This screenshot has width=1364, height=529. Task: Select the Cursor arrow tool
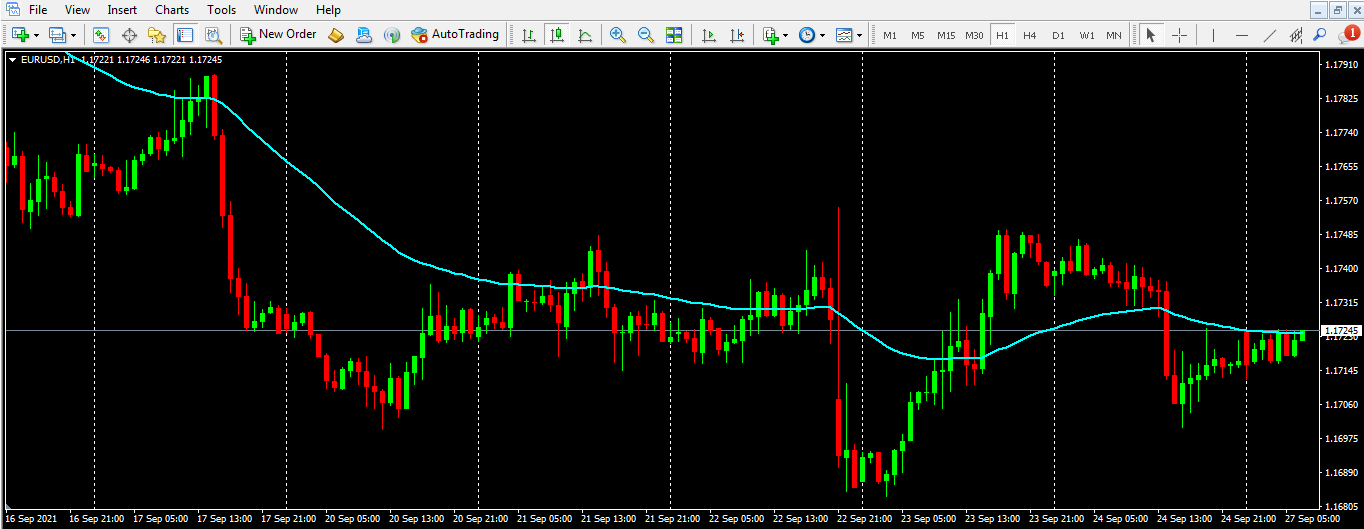(1151, 35)
